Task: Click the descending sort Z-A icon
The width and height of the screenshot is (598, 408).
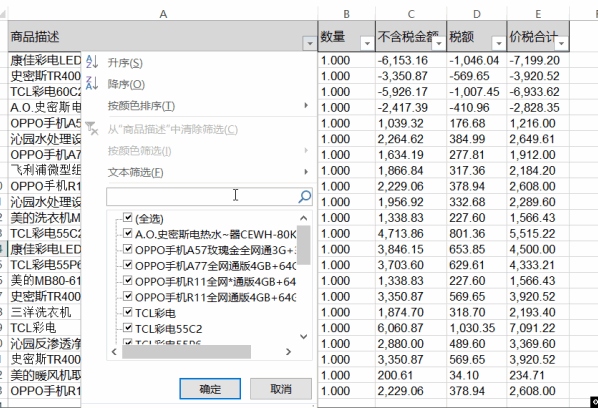Action: [92, 83]
